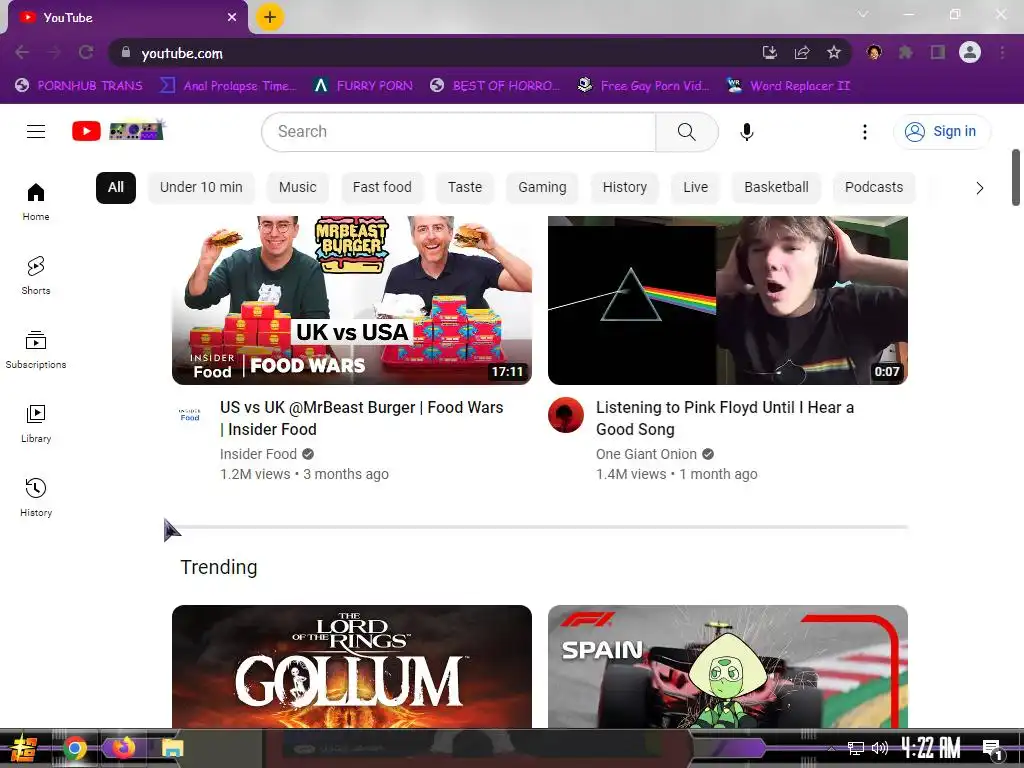The image size is (1024, 768).
Task: Open the MrBeast Burger Food Wars thumbnail
Action: coord(352,300)
